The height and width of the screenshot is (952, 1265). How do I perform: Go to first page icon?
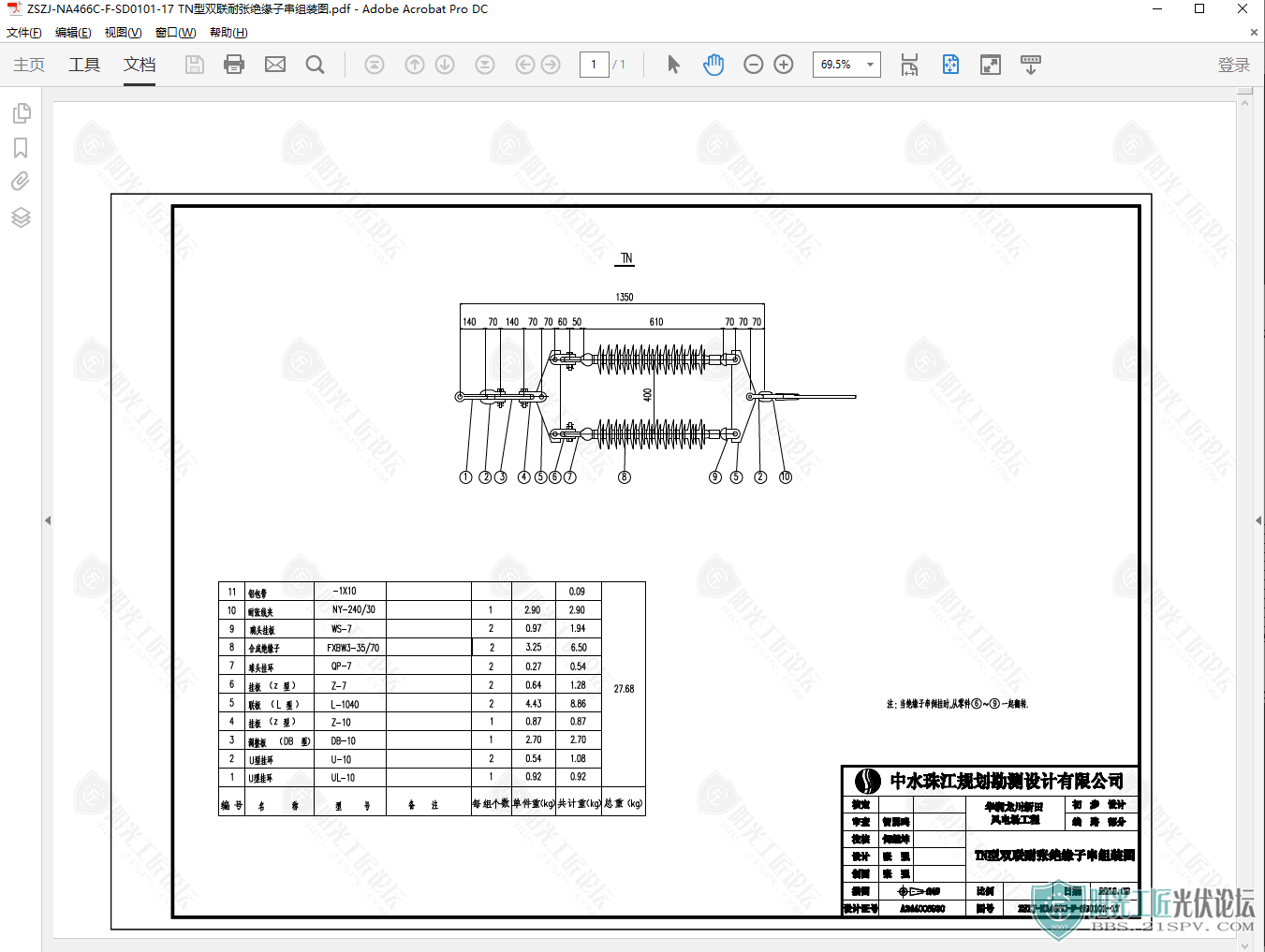coord(375,65)
